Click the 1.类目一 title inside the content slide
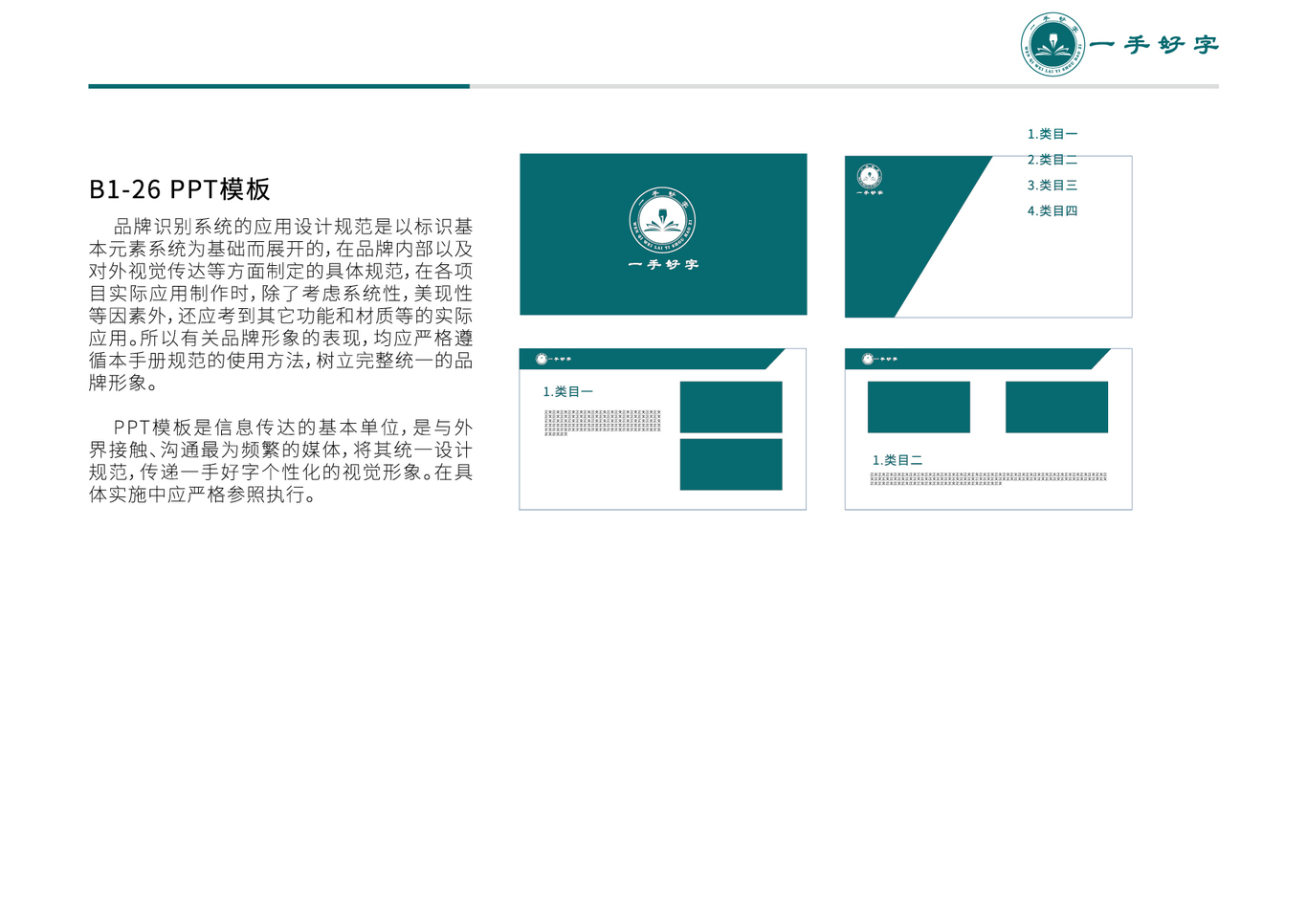 pos(568,391)
